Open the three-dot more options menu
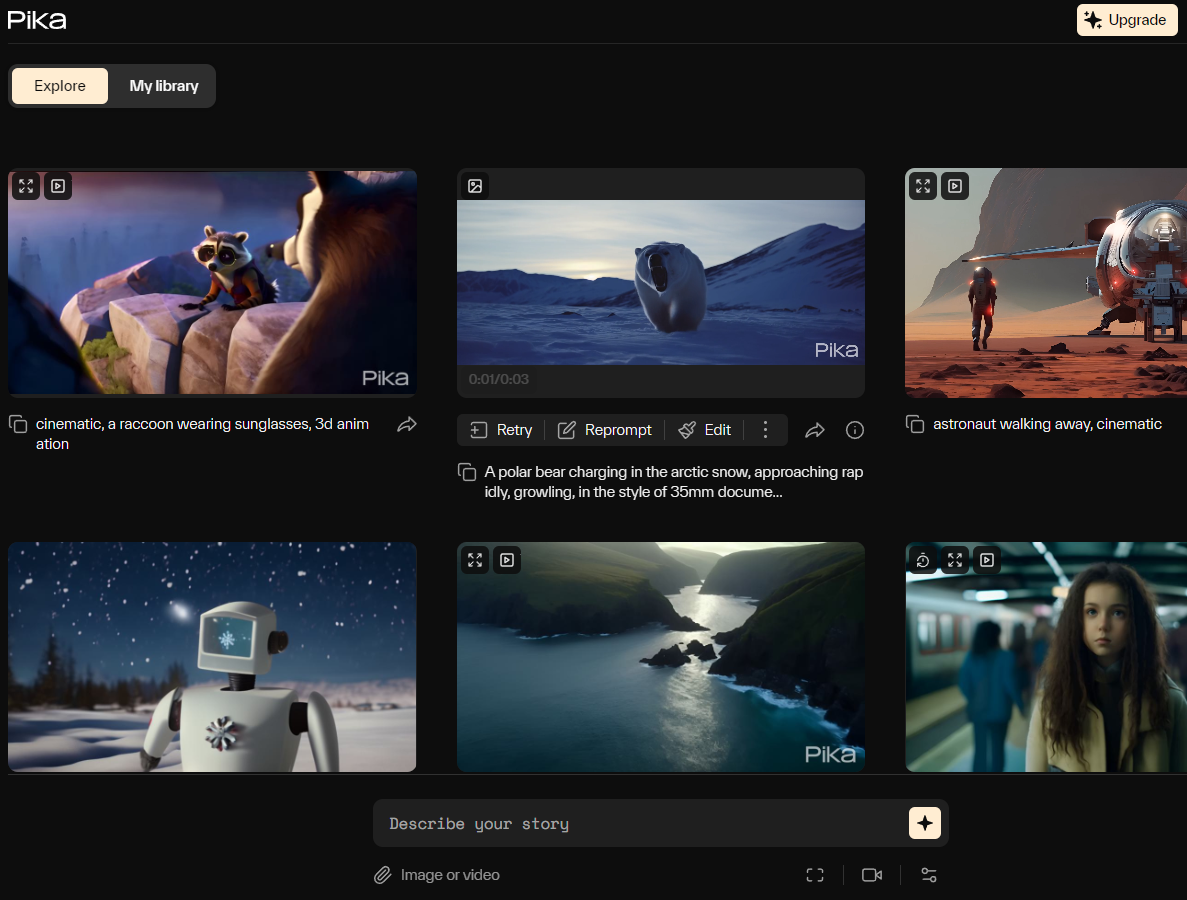1187x900 pixels. pyautogui.click(x=766, y=430)
